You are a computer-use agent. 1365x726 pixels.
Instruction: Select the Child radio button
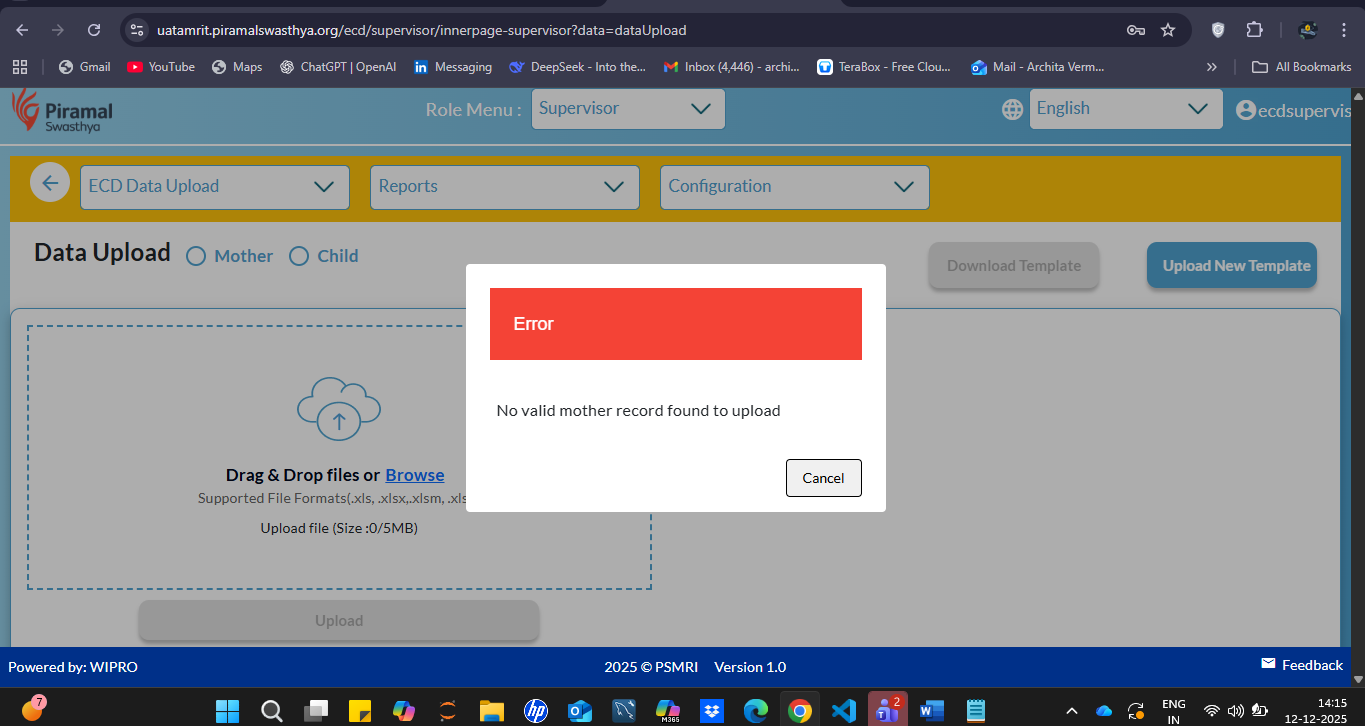click(x=299, y=256)
